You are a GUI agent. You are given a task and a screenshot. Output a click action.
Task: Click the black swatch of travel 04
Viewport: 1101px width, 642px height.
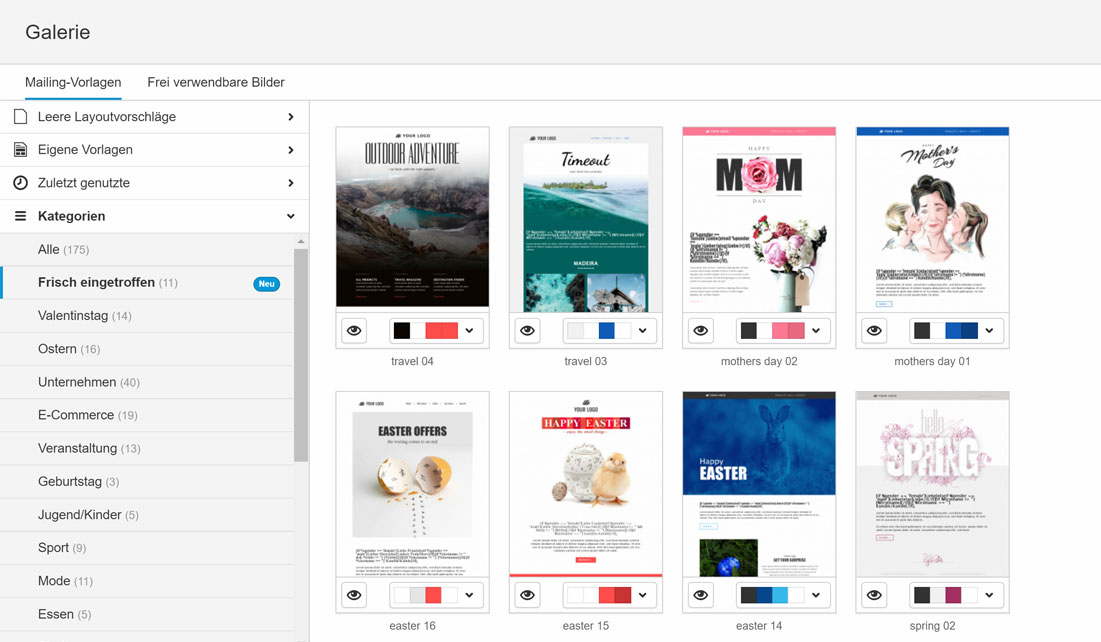(x=402, y=330)
